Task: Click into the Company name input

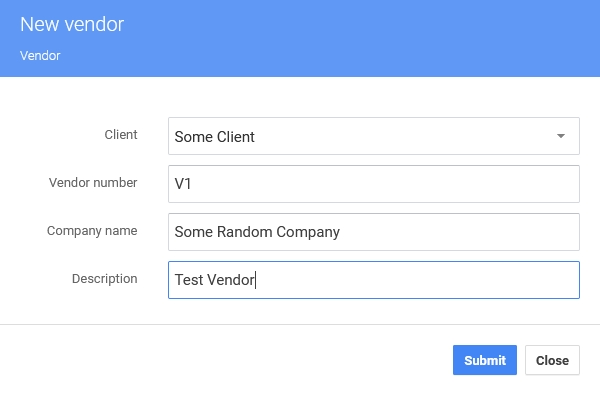Action: tap(374, 232)
